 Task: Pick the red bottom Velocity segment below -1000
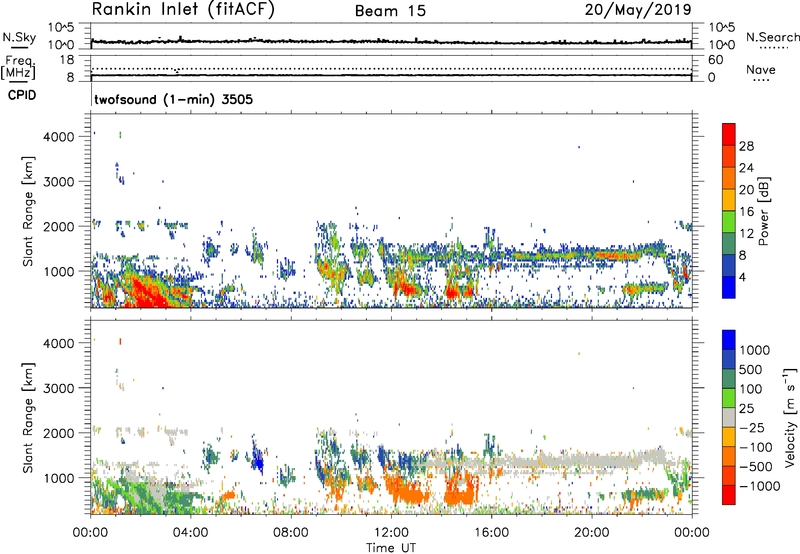pyautogui.click(x=729, y=495)
